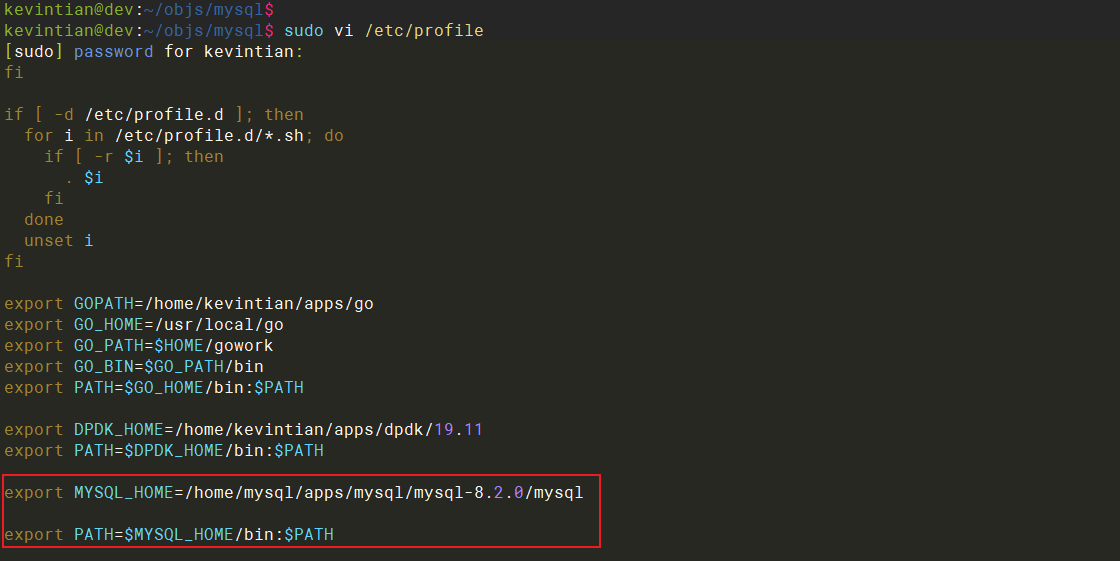Place cursor on '/etc/profile.d' directory check line
The image size is (1120, 561).
154,114
